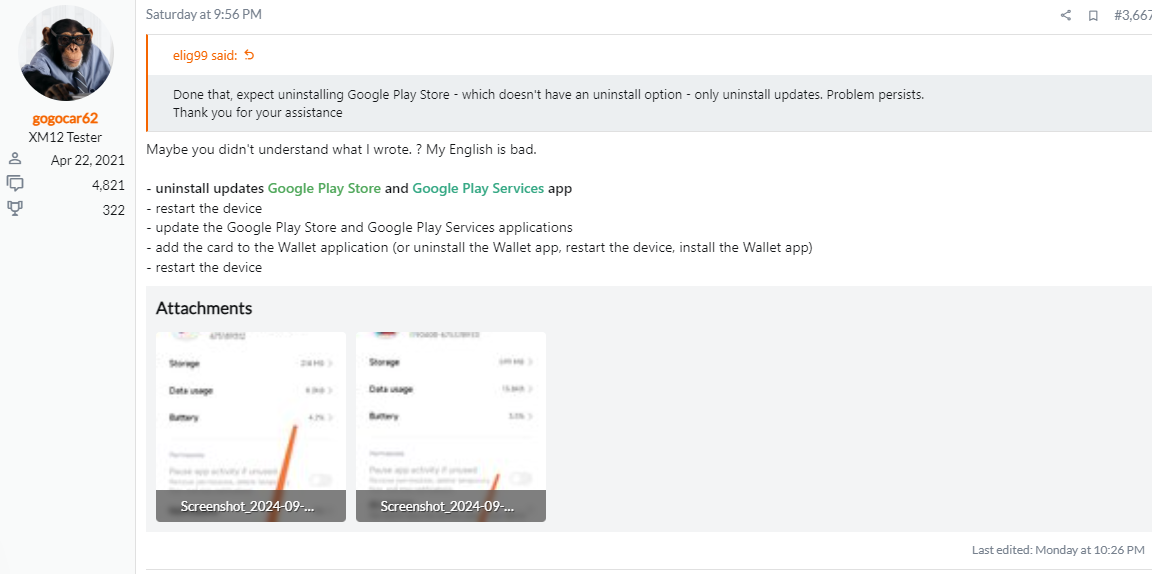
Task: Click the share icon on the post
Action: pos(1065,15)
